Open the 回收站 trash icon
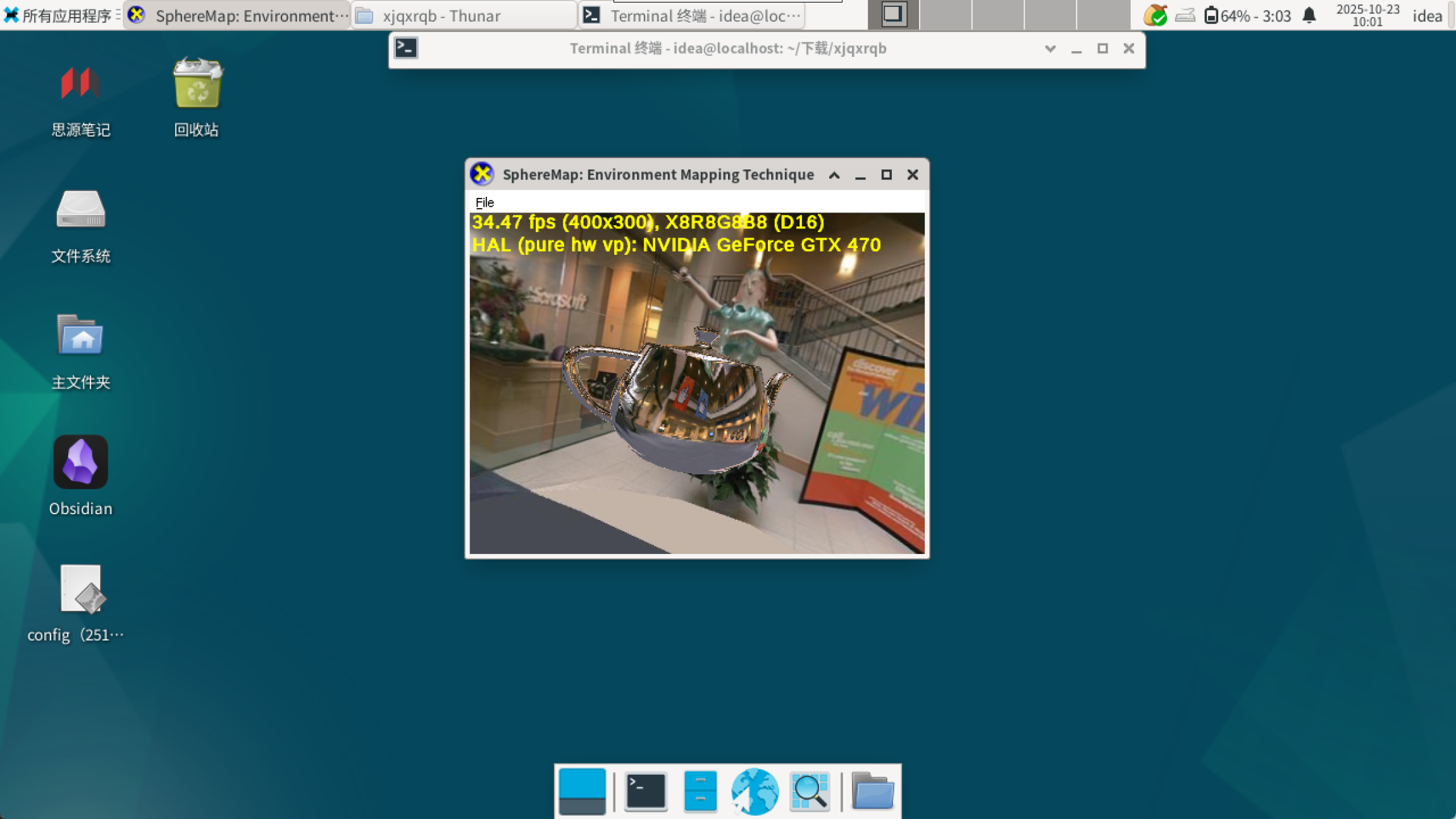Viewport: 1456px width, 819px height. tap(197, 84)
